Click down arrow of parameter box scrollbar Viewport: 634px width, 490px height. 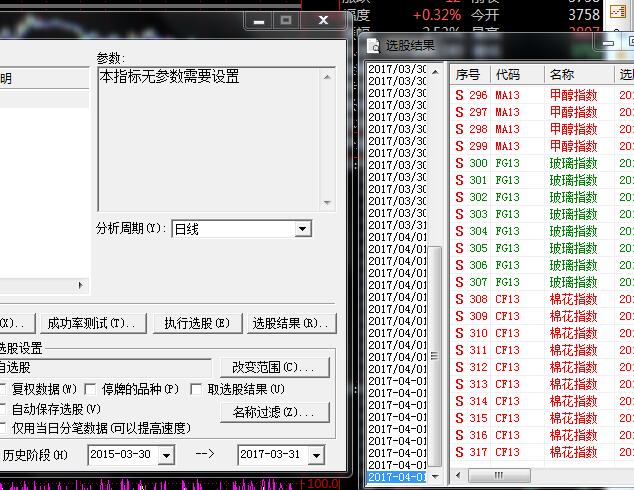click(328, 203)
